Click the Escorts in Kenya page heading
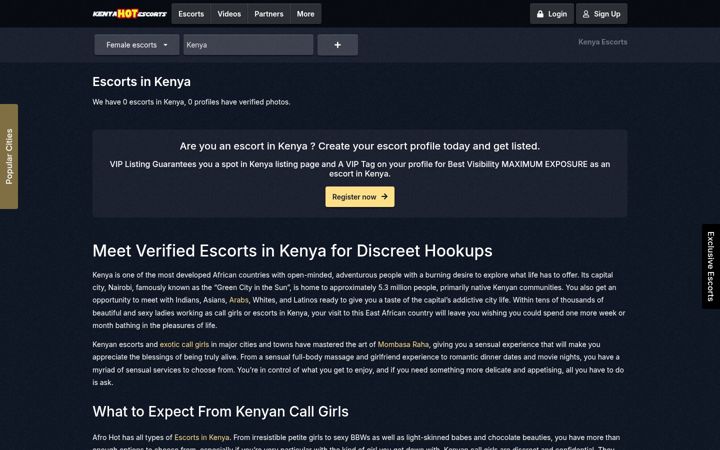The image size is (720, 450). pos(141,82)
